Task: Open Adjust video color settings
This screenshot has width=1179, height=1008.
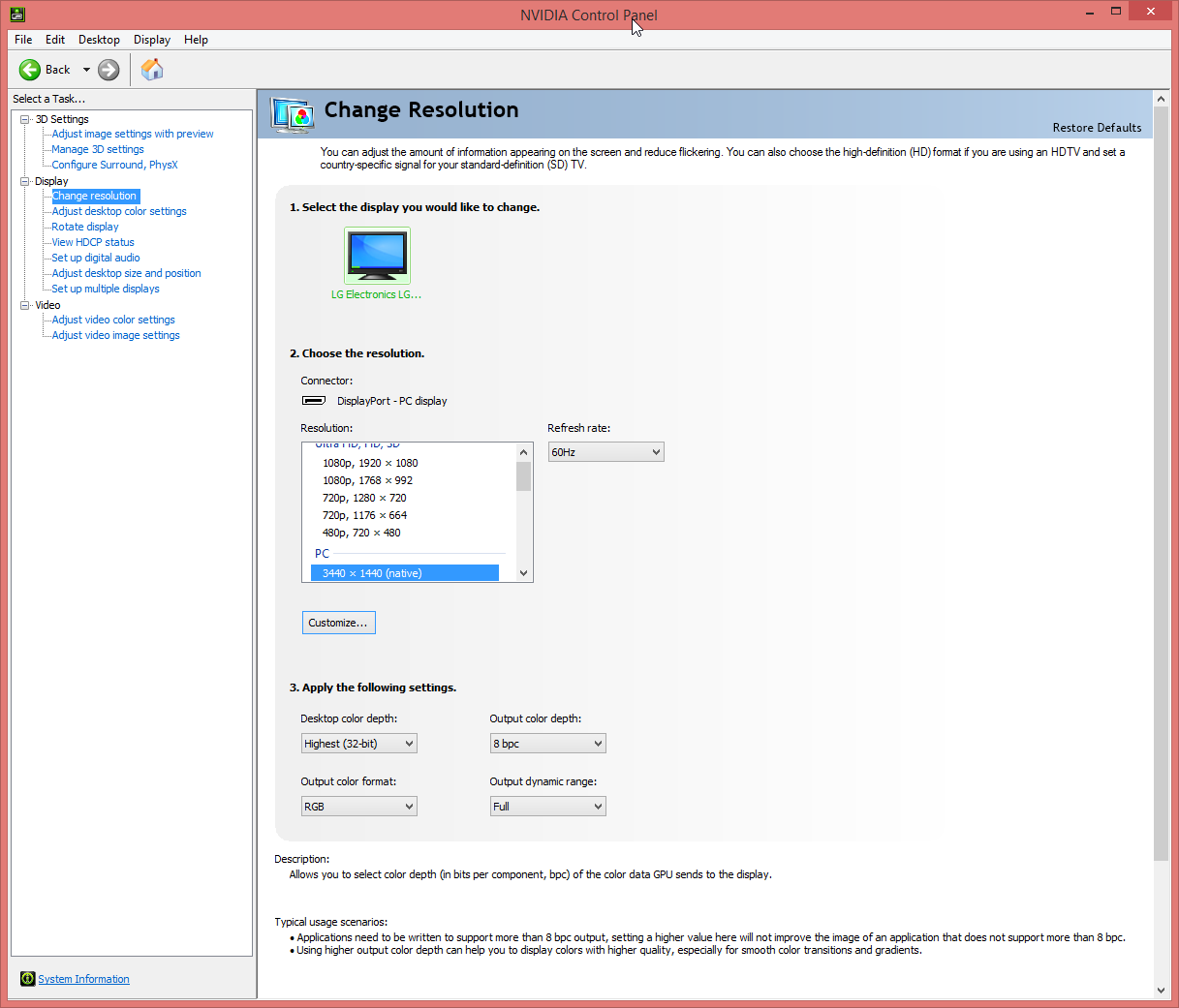Action: [113, 320]
